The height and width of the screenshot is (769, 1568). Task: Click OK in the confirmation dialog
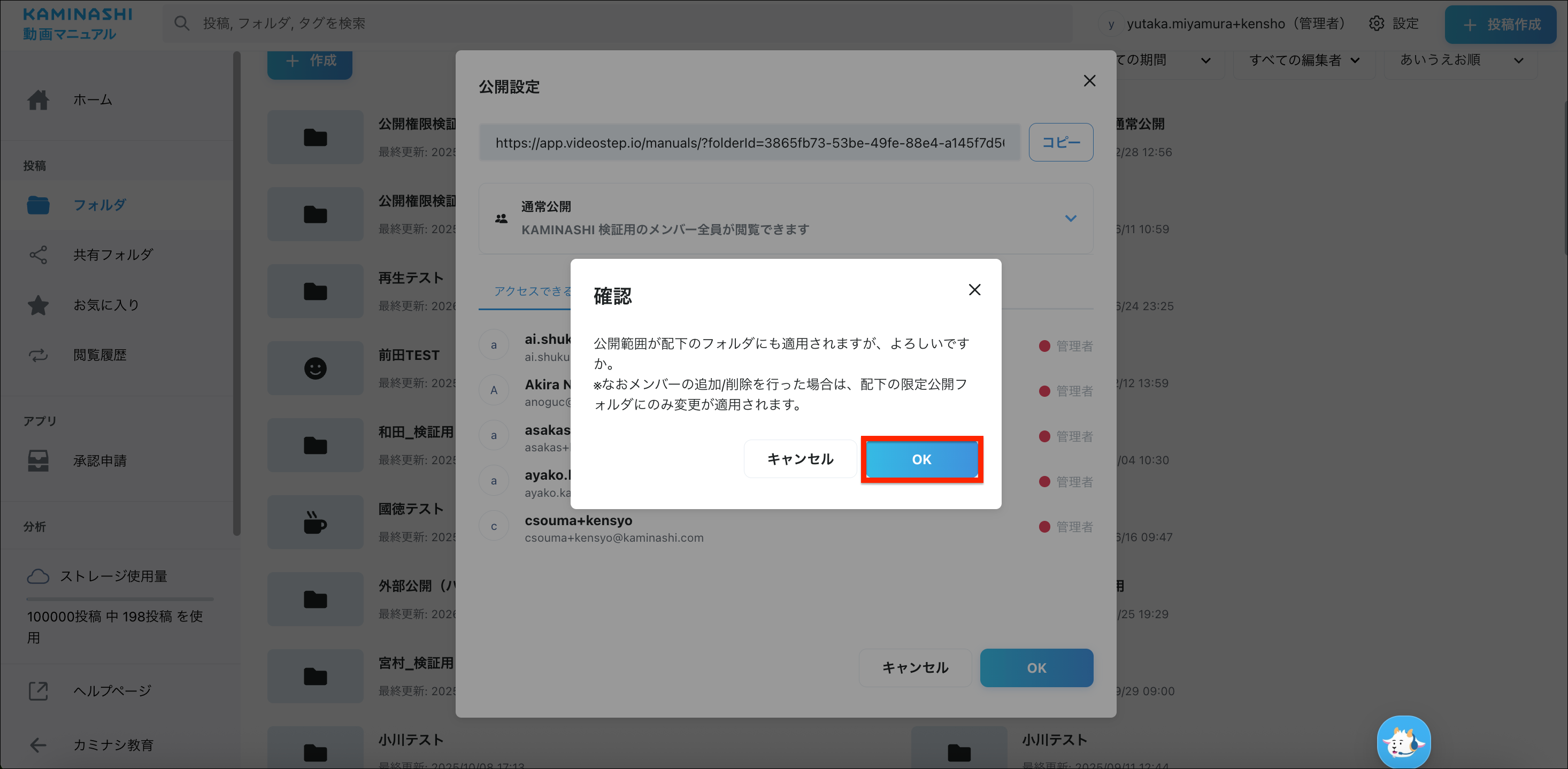tap(921, 459)
